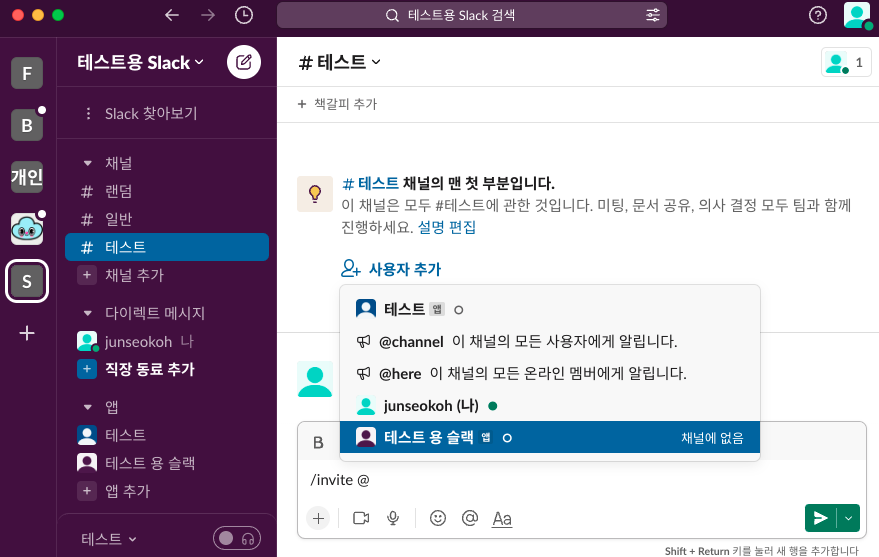Open the 테스트 app in sidebar
Image resolution: width=879 pixels, height=557 pixels.
[x=167, y=435]
